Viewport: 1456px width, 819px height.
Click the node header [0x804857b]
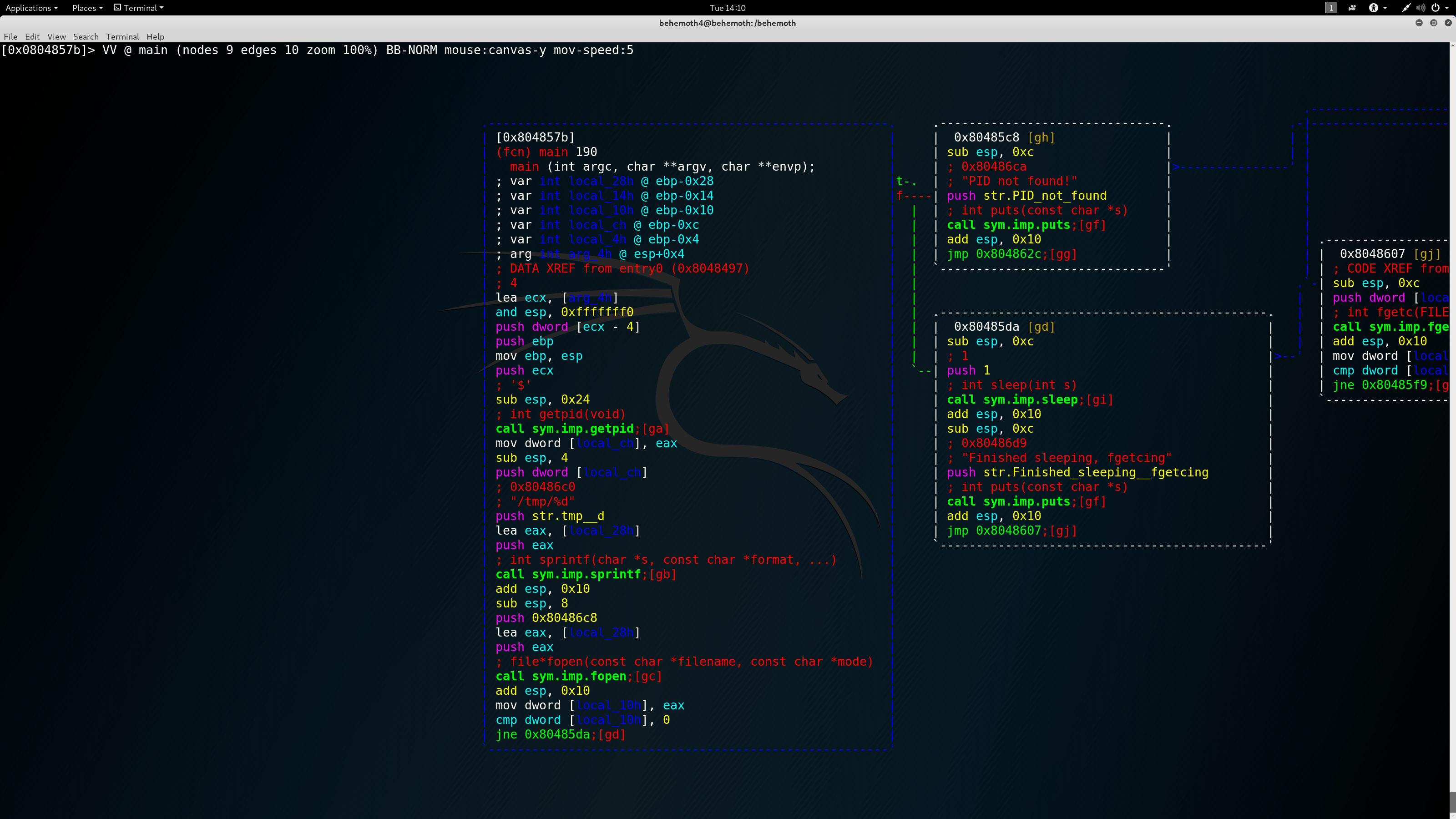(x=535, y=137)
